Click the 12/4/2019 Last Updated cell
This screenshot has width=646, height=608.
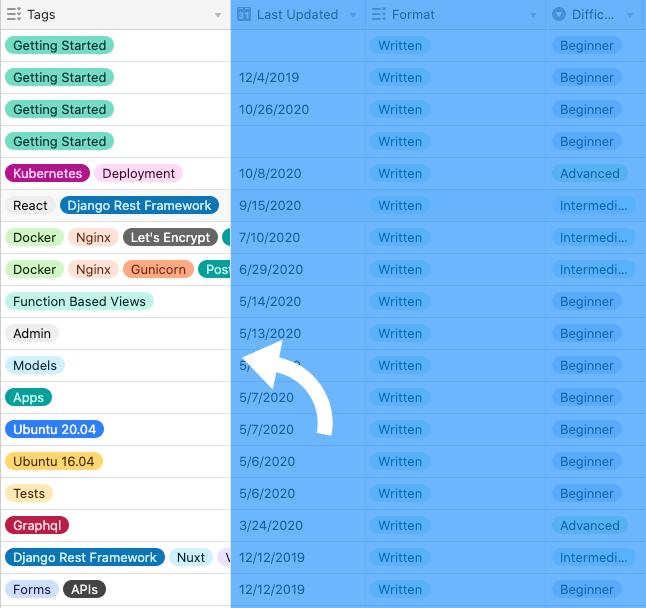[268, 77]
